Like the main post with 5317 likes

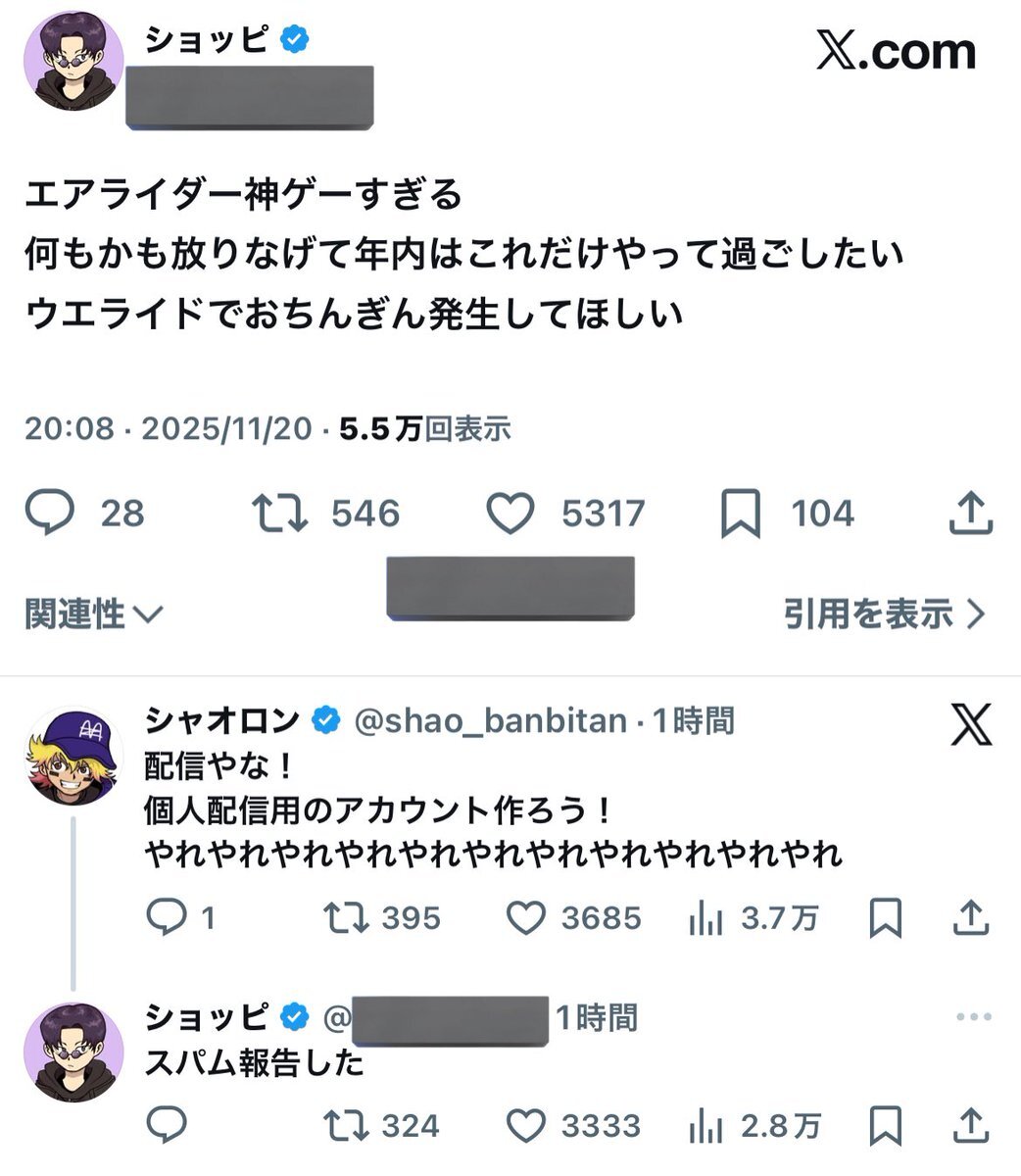tap(510, 514)
